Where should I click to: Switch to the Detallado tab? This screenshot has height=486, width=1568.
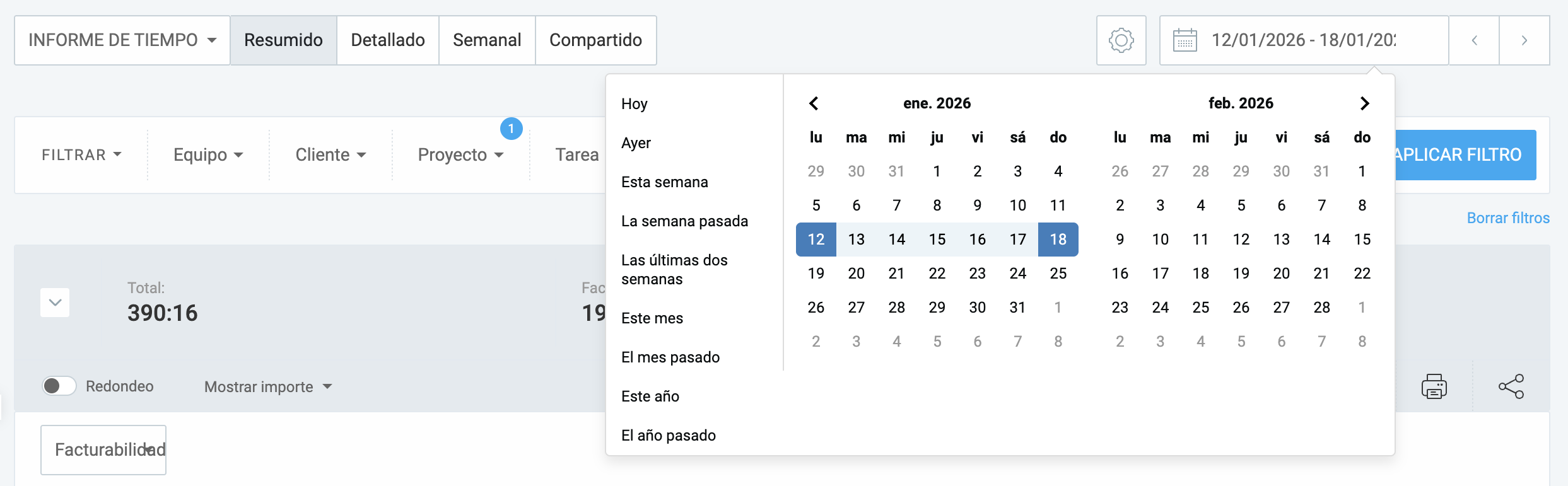coord(387,40)
